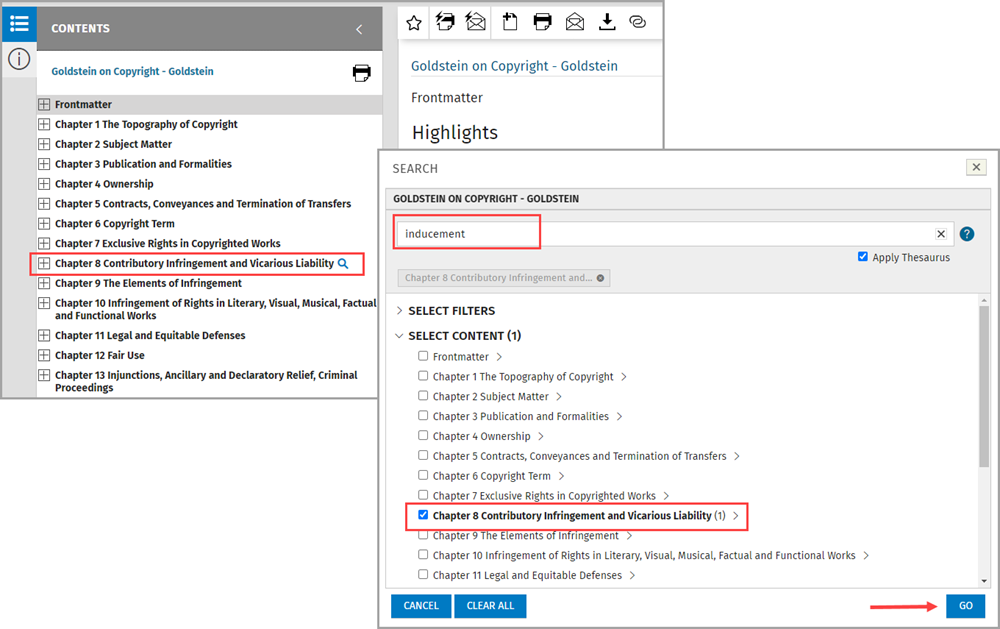Open Chapter 4 Ownership chevron in search

point(541,436)
